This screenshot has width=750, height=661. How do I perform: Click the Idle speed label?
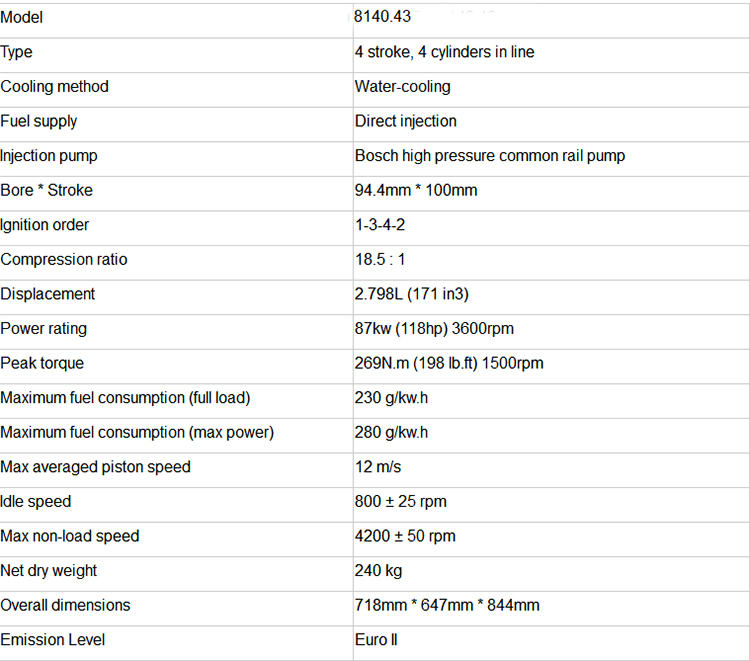pyautogui.click(x=36, y=501)
